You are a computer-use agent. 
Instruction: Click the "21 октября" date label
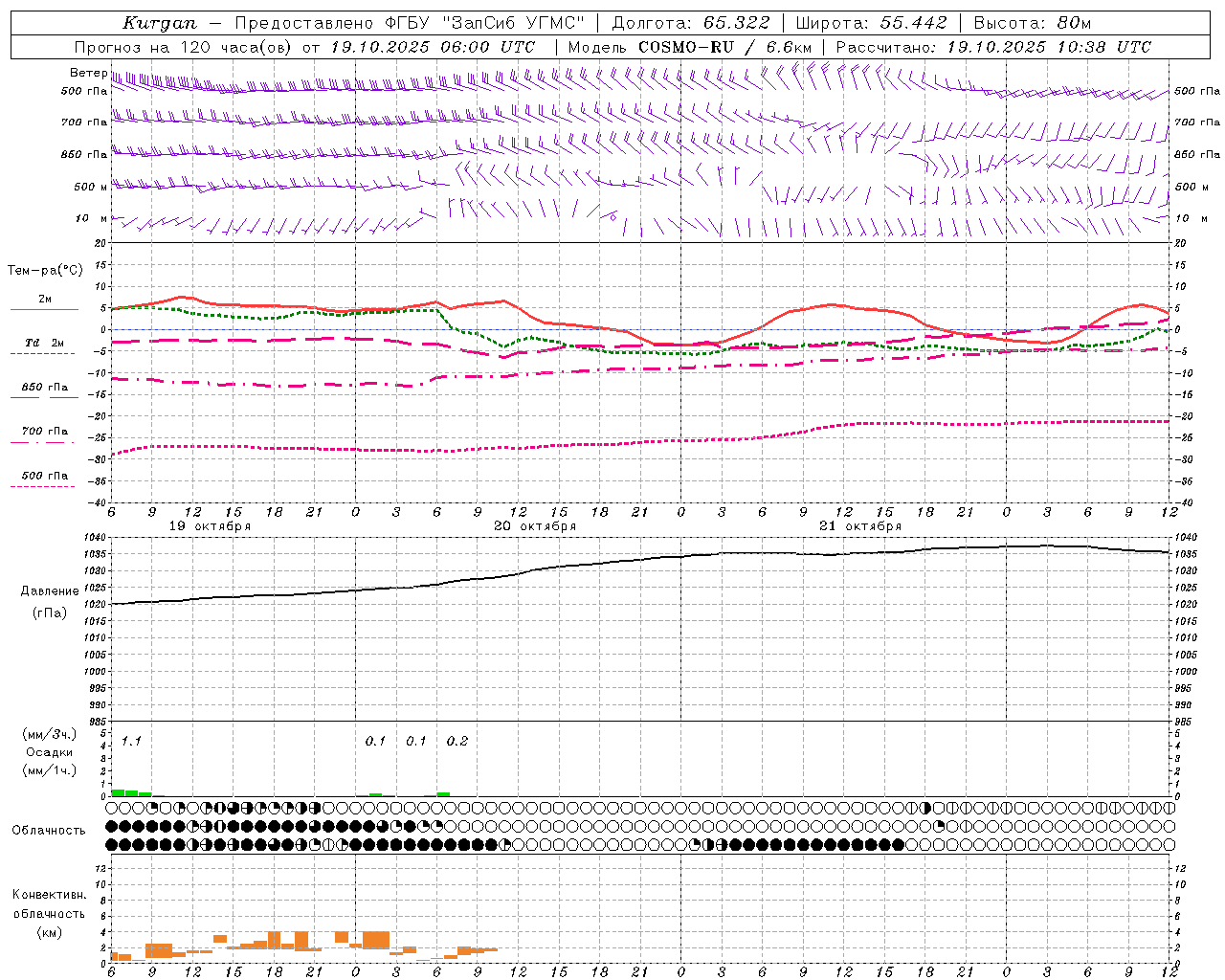[860, 526]
